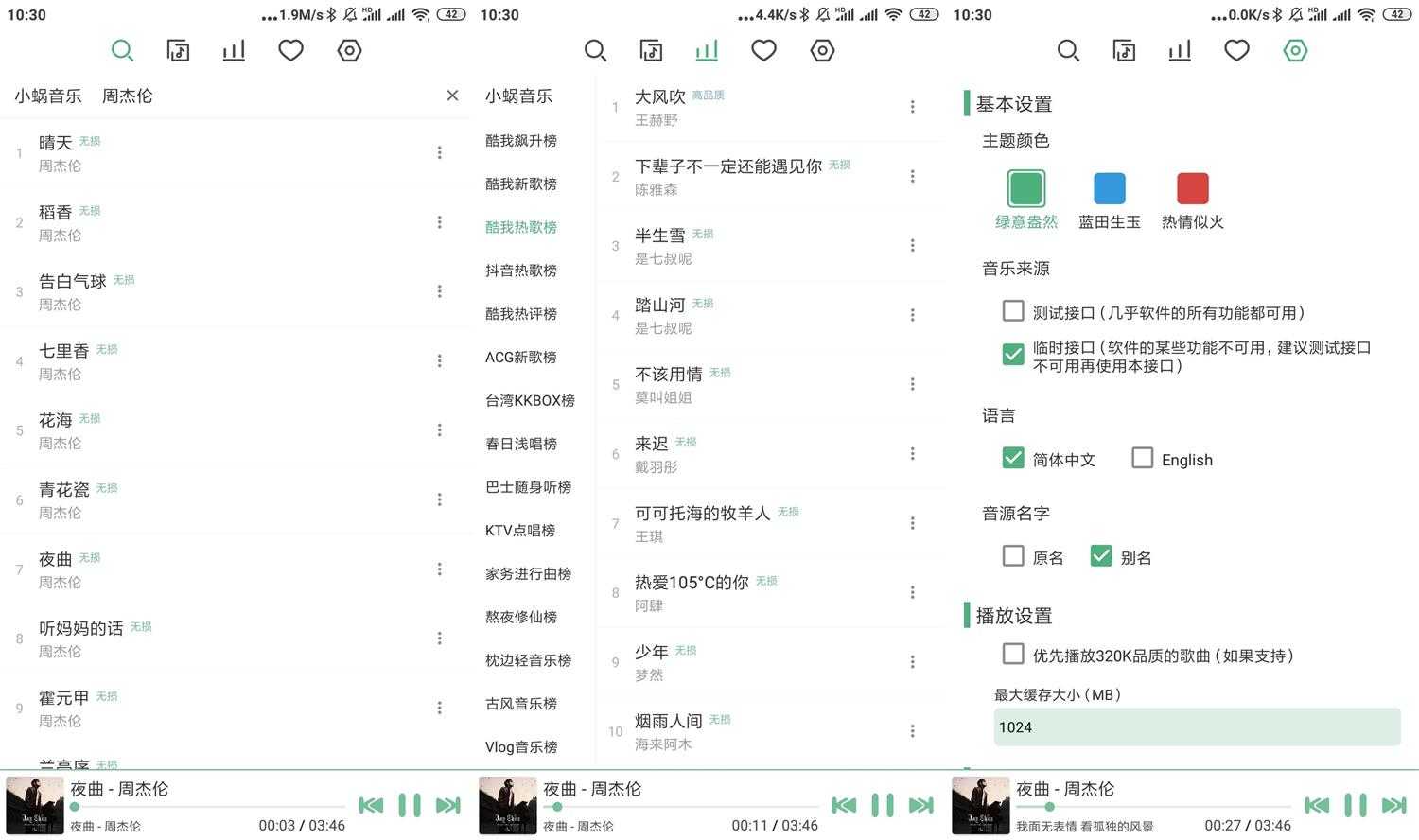Enable the English language option
Viewport: 1419px width, 840px height.
click(1142, 458)
